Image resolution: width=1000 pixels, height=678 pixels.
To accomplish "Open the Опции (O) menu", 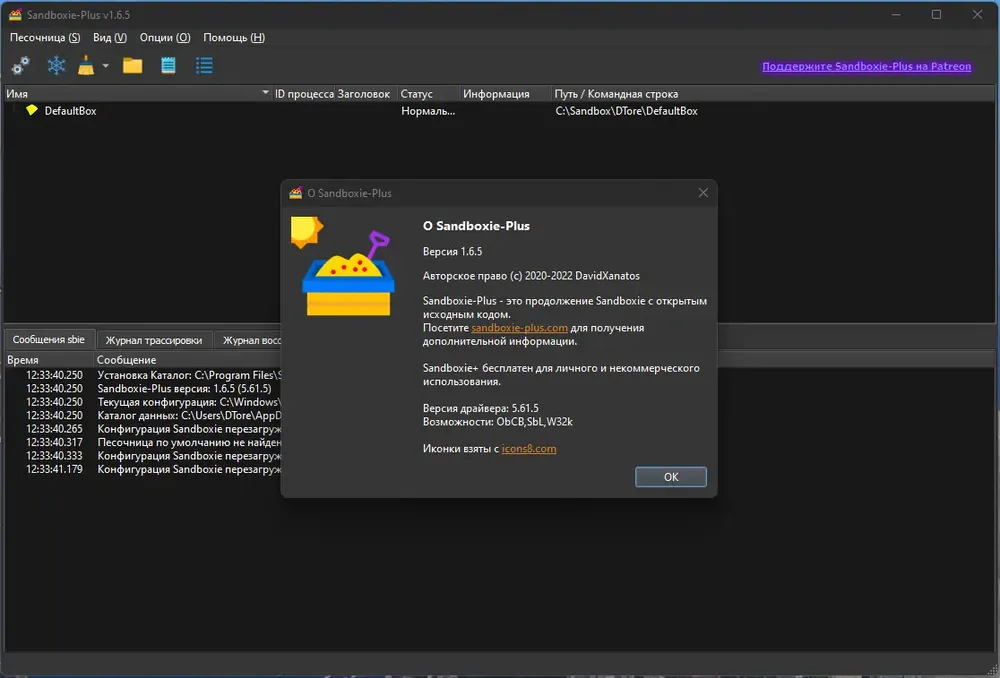I will click(x=165, y=38).
